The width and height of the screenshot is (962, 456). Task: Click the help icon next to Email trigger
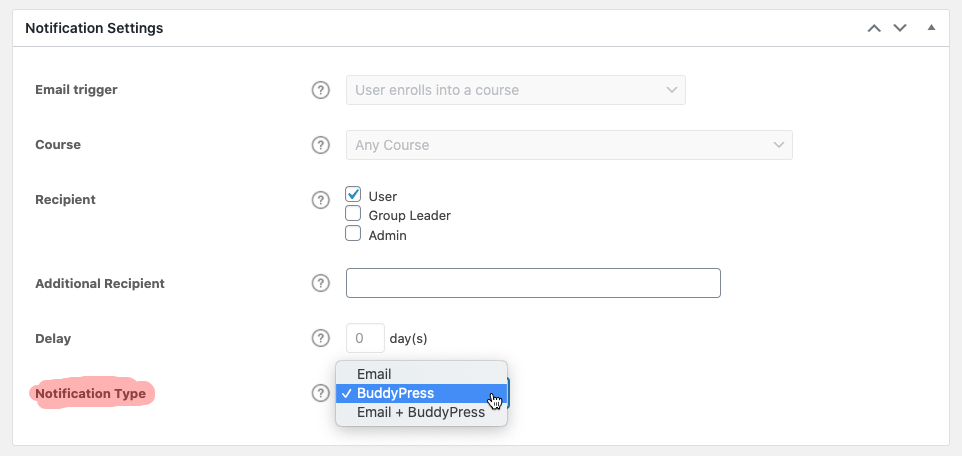(x=320, y=90)
